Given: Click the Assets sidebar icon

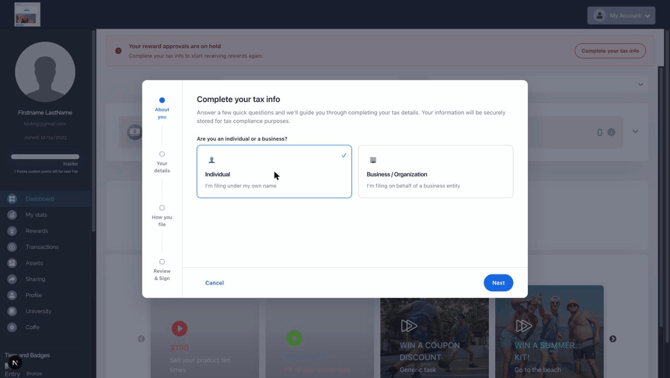Looking at the screenshot, I should coord(12,263).
